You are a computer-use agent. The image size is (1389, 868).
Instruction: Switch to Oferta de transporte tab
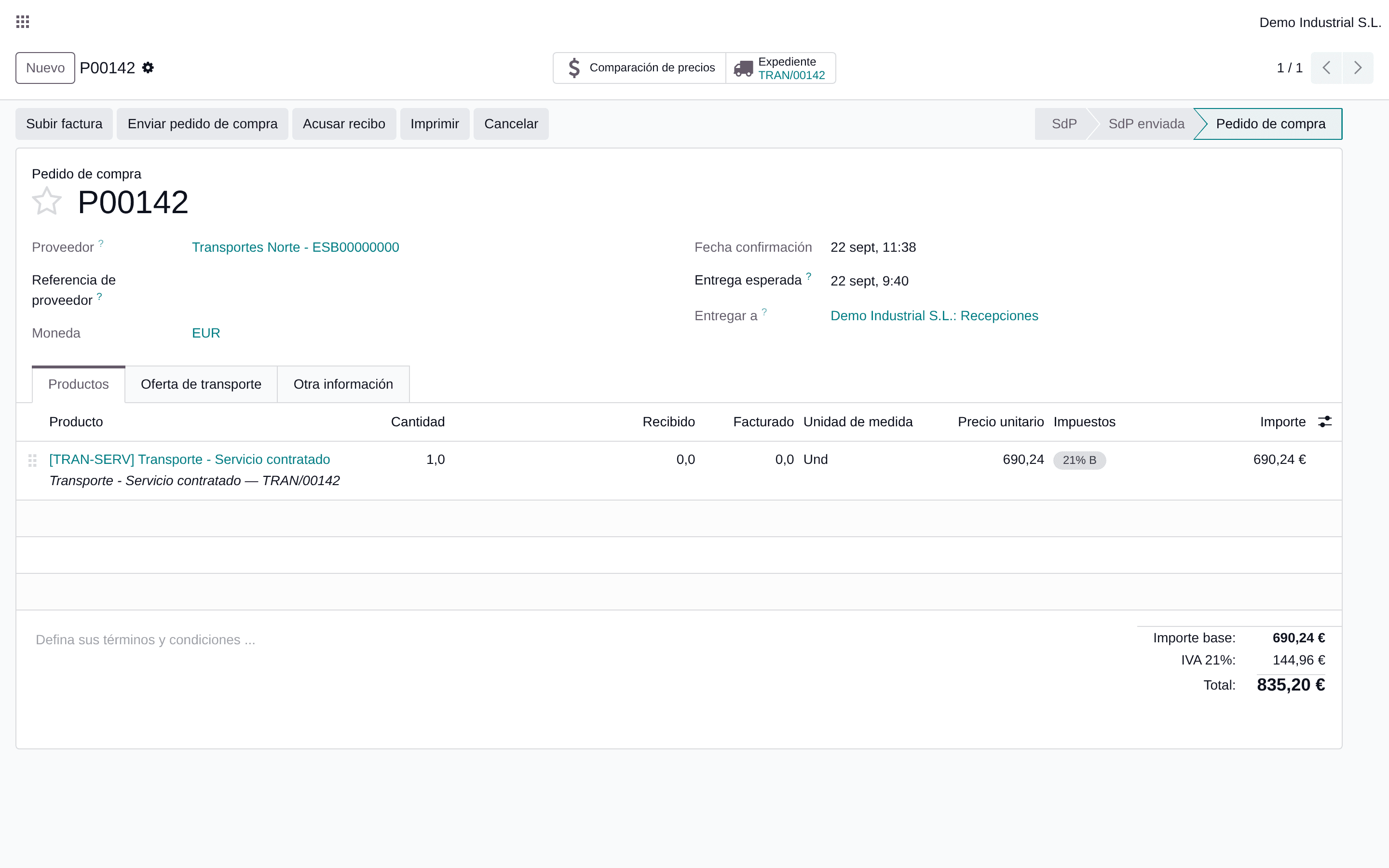(201, 384)
